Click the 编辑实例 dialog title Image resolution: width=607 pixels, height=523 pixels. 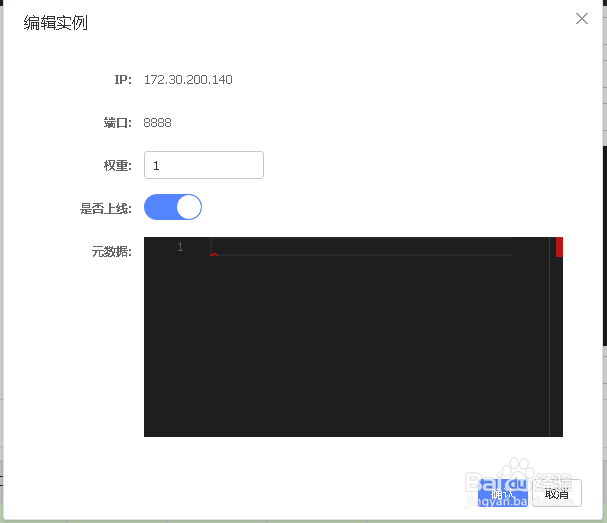point(56,23)
